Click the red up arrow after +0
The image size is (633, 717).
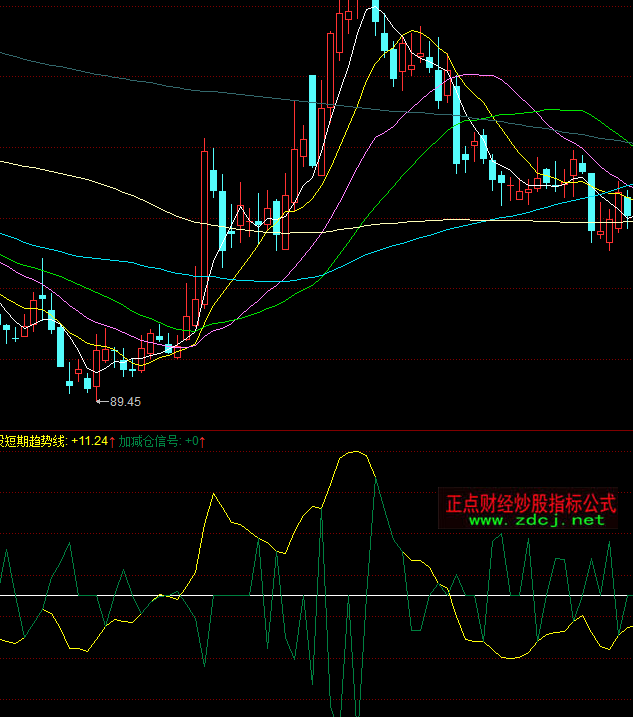201,441
